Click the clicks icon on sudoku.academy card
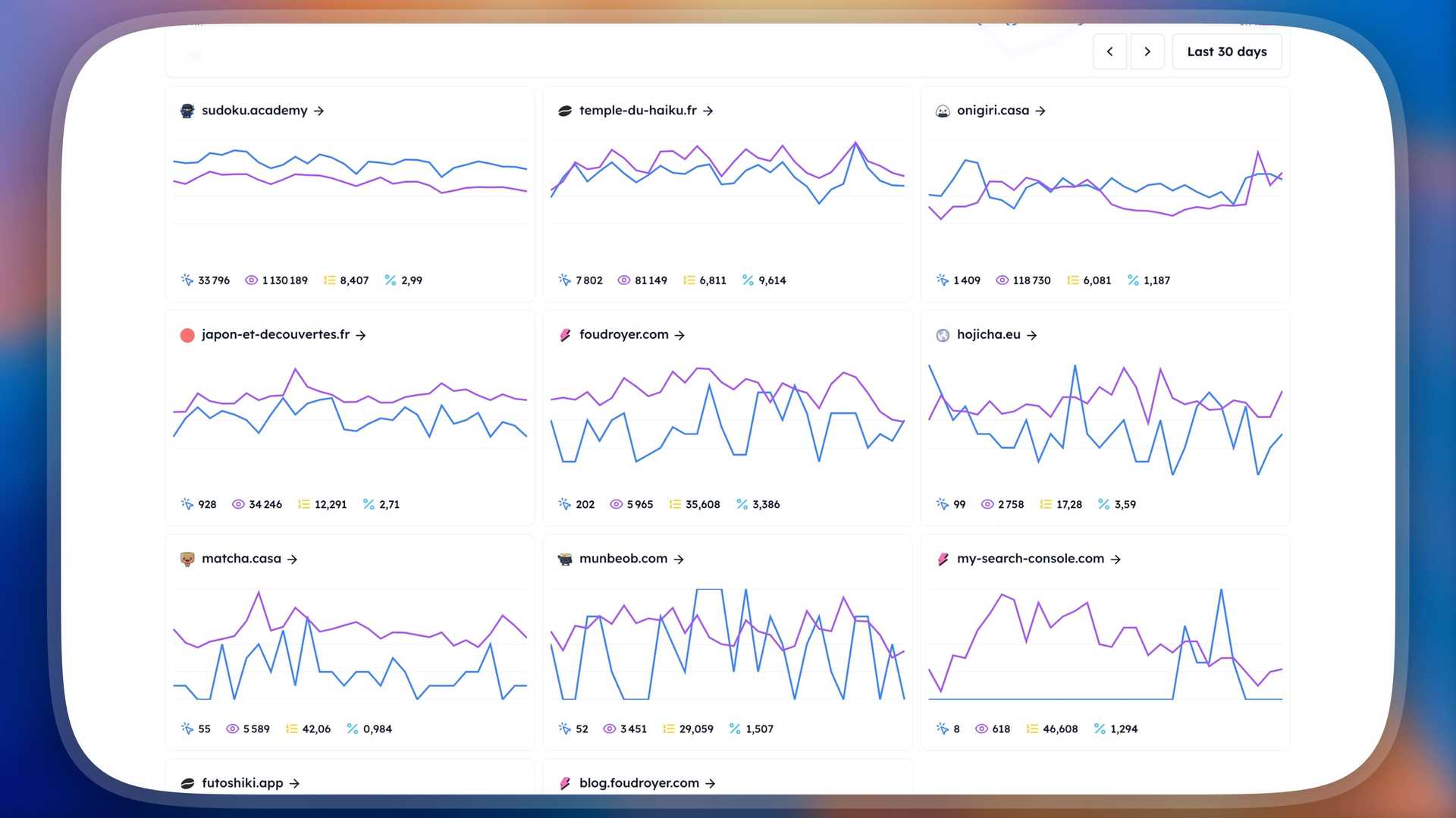 (187, 280)
